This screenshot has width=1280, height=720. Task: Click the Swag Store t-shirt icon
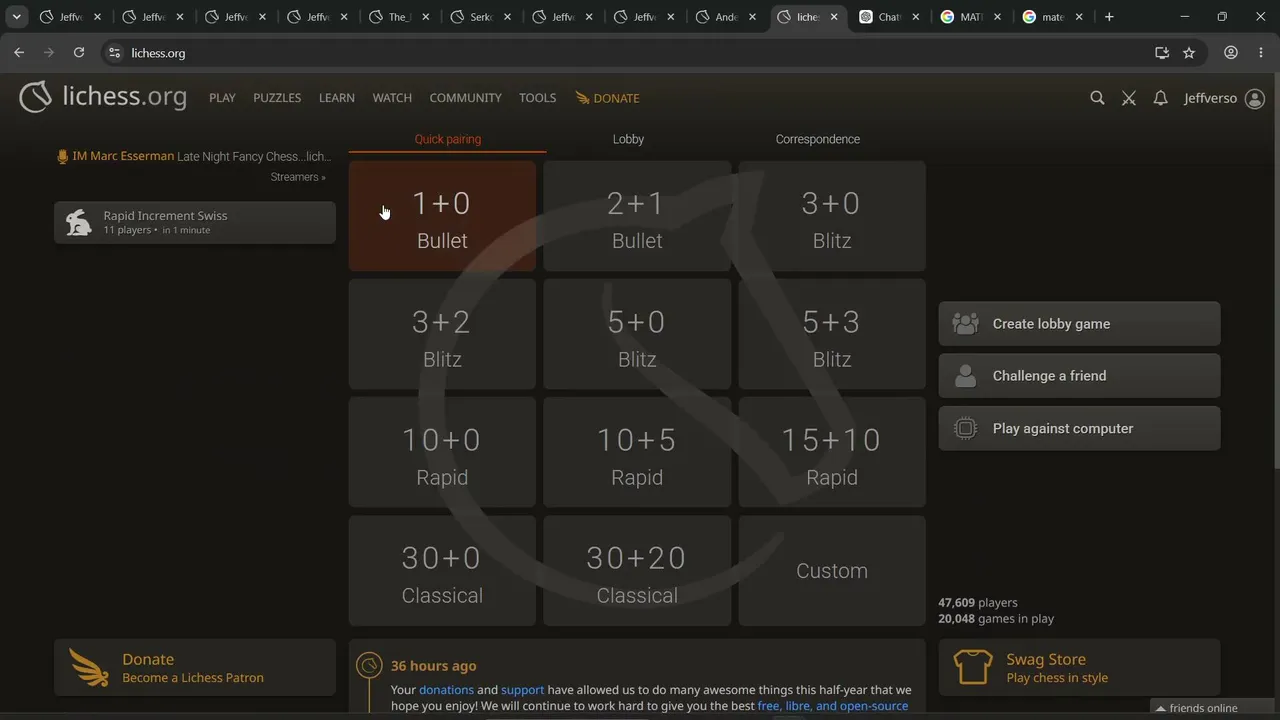click(973, 667)
